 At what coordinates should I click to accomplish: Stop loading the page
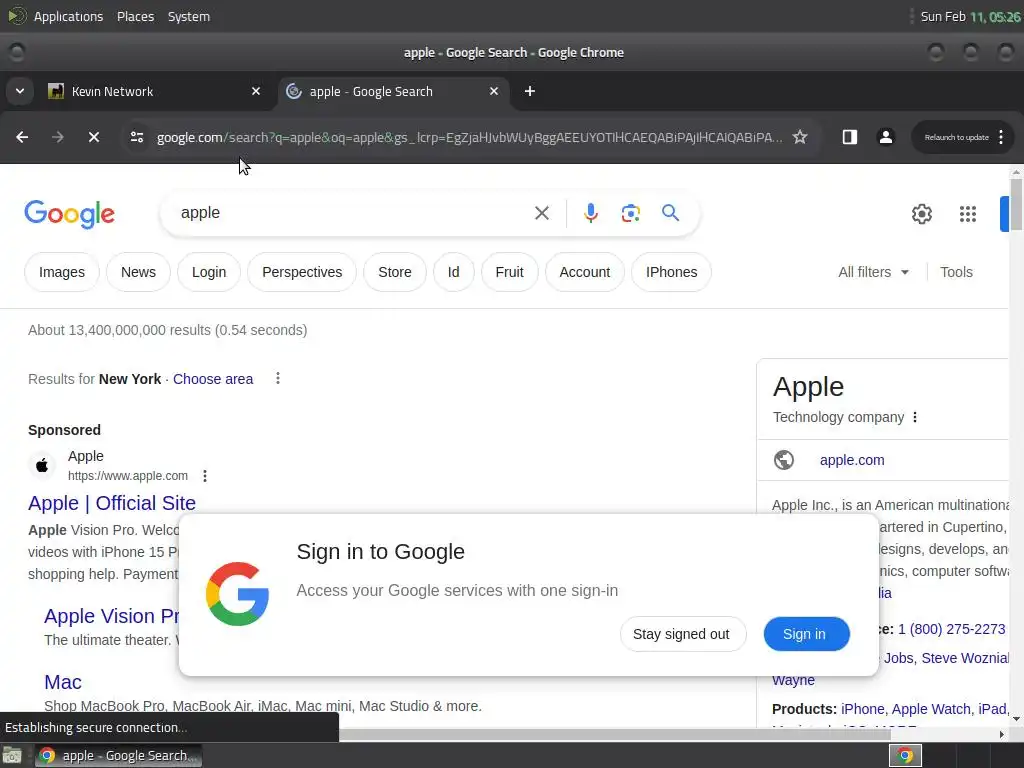pyautogui.click(x=93, y=137)
